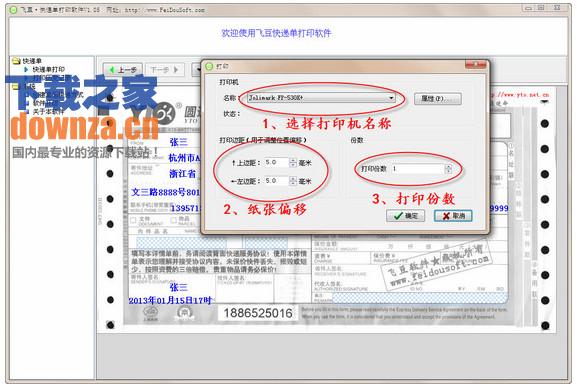577x384 pixels.
Task: Maximize the main application window
Action: pyautogui.click(x=541, y=7)
